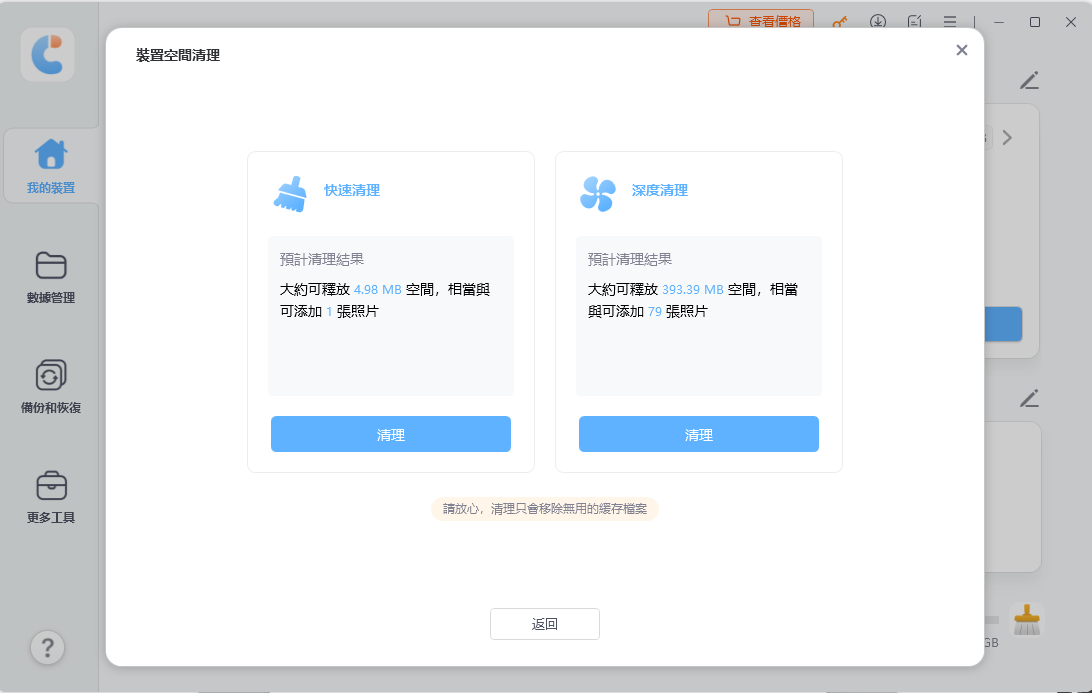Click the help question mark icon
The image size is (1092, 693).
point(47,648)
